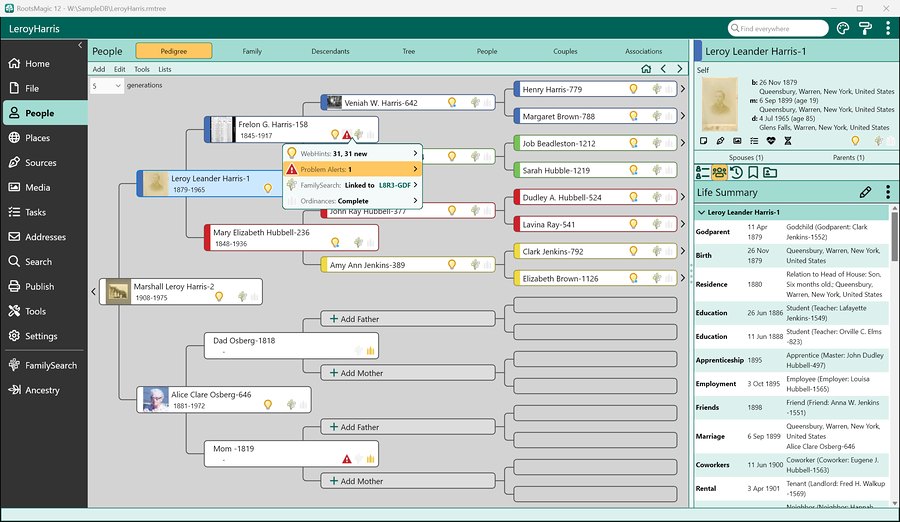Click WebHints bulb on Henry Harris-779

[633, 89]
